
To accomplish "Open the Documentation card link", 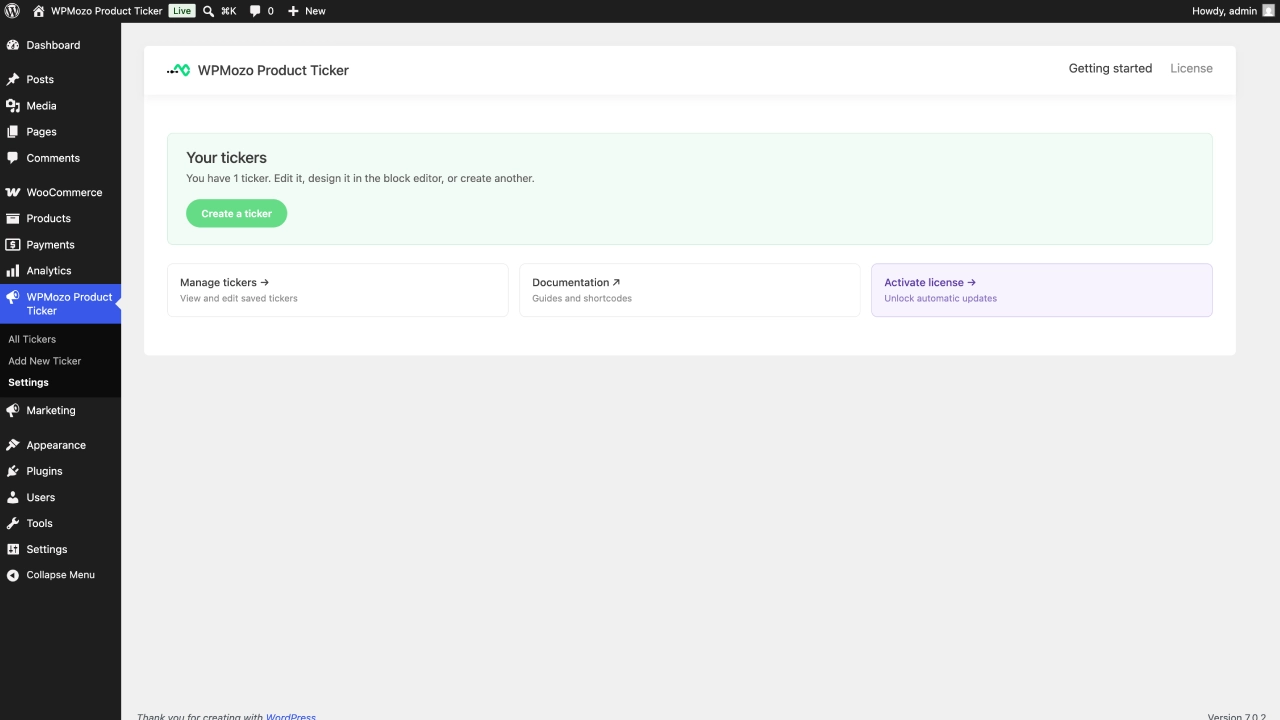I will tap(690, 290).
